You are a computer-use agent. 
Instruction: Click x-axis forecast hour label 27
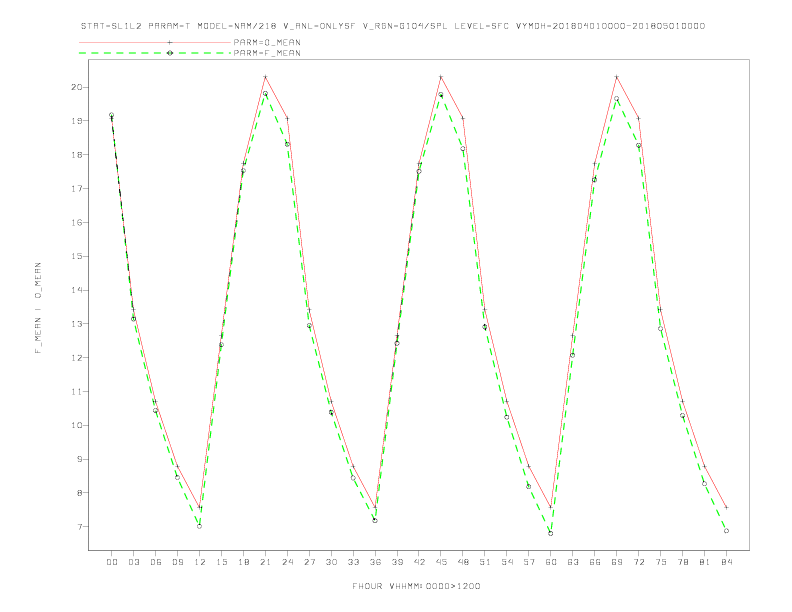click(x=309, y=562)
